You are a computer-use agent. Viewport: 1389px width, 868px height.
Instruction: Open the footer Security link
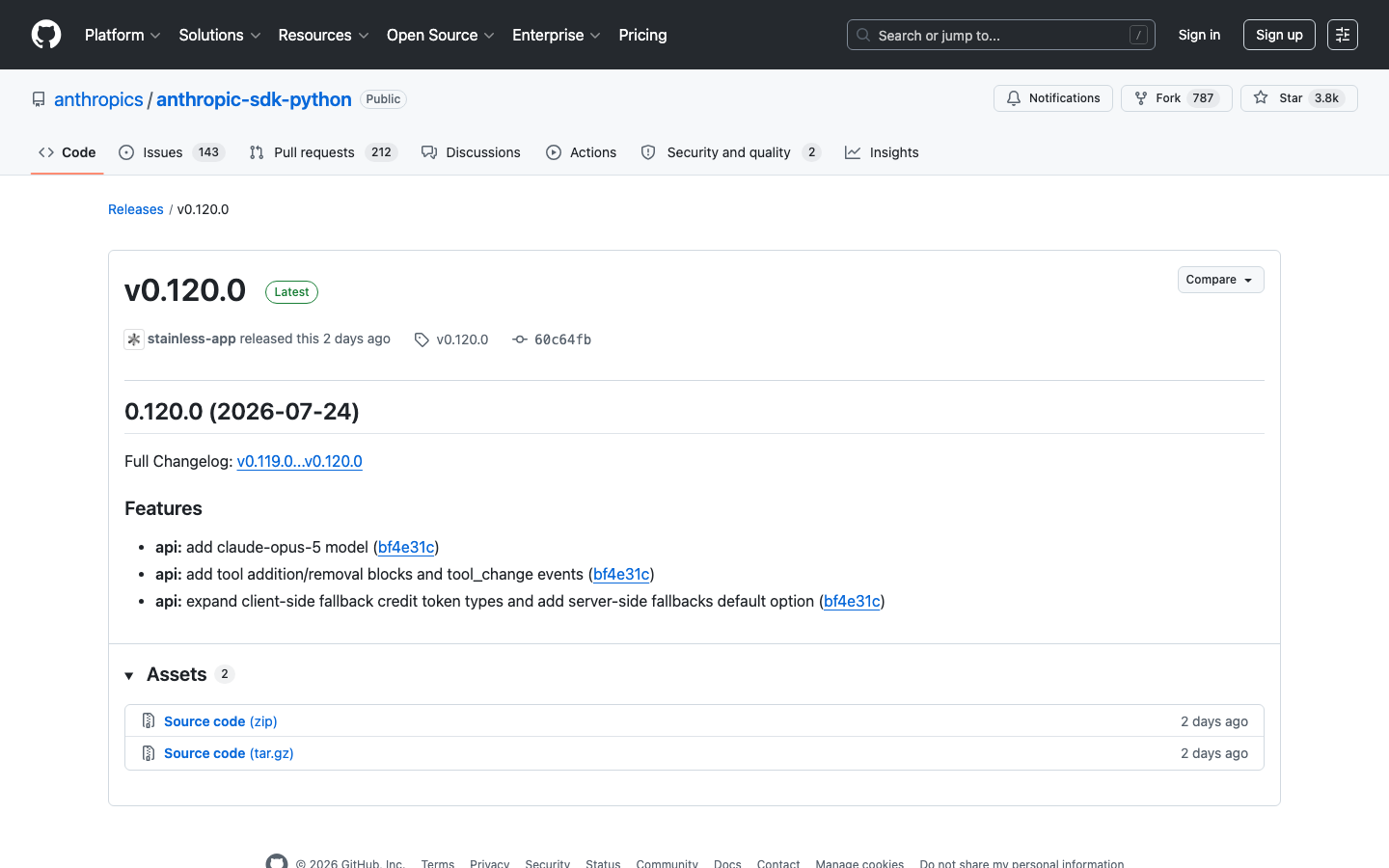coord(548,863)
